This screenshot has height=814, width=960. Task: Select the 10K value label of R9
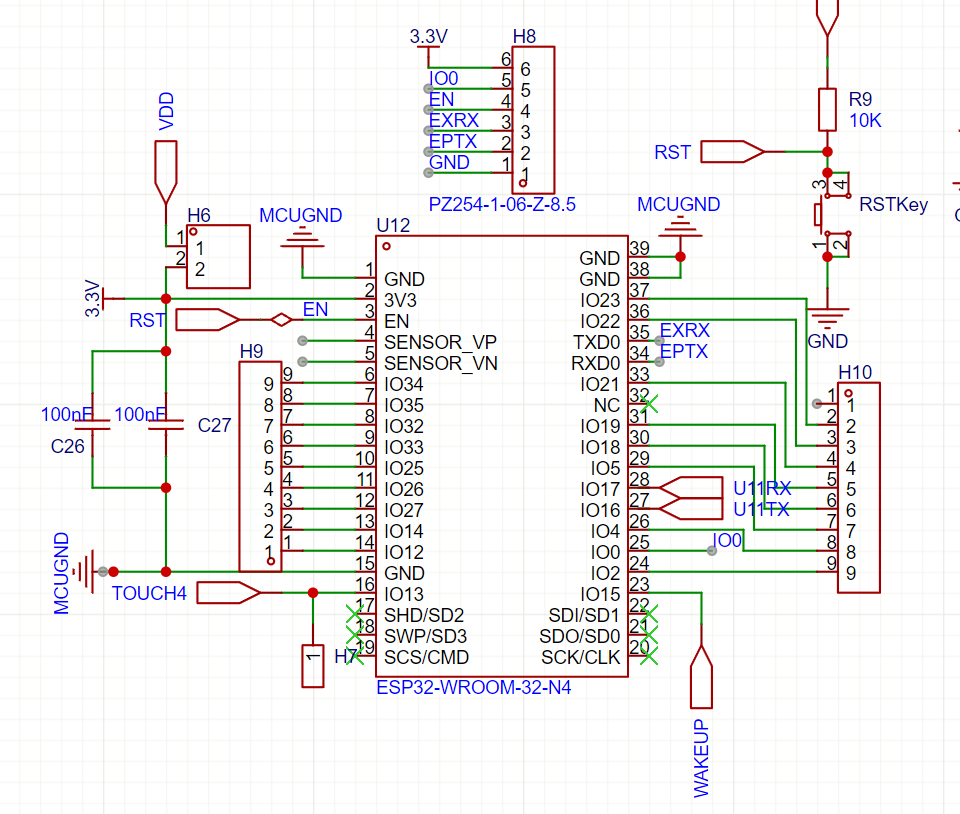point(866,120)
